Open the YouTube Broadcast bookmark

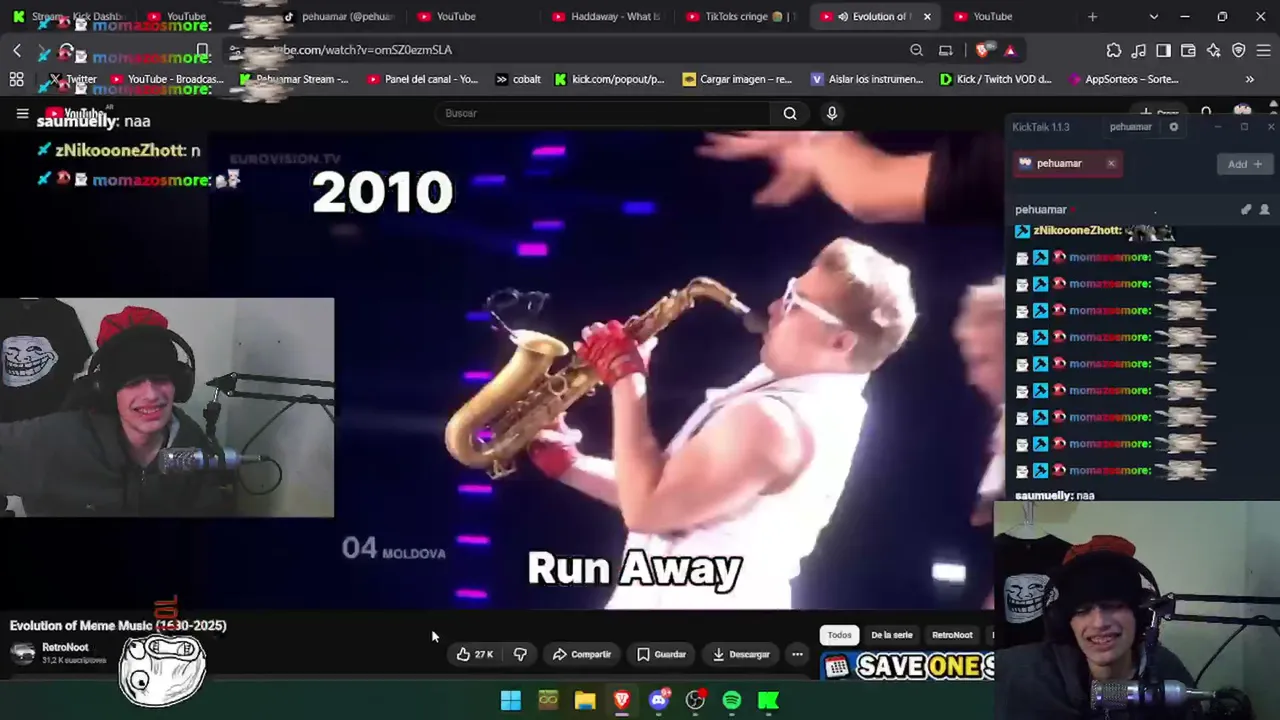point(166,79)
